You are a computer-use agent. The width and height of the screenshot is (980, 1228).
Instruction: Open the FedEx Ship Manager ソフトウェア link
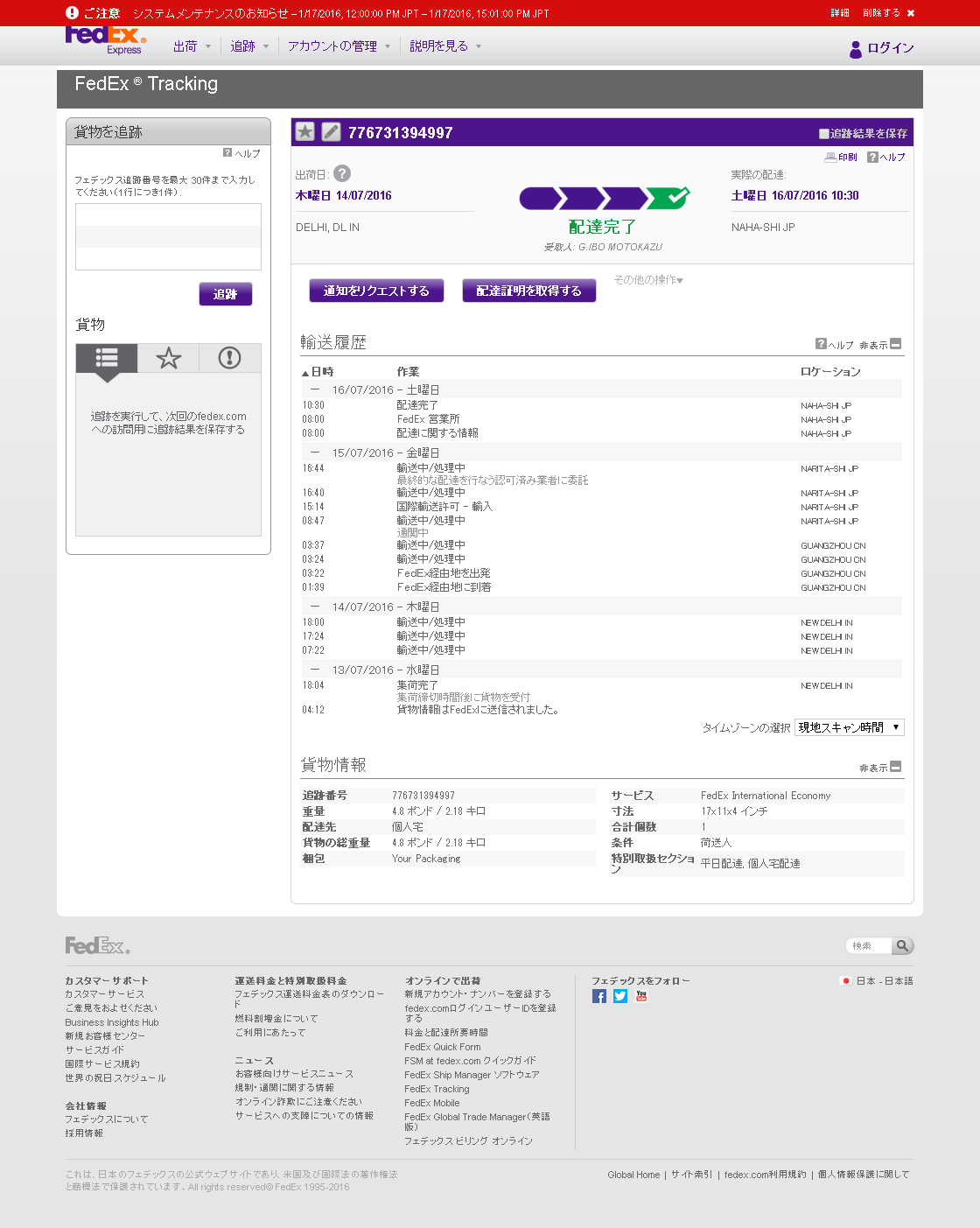click(472, 1075)
